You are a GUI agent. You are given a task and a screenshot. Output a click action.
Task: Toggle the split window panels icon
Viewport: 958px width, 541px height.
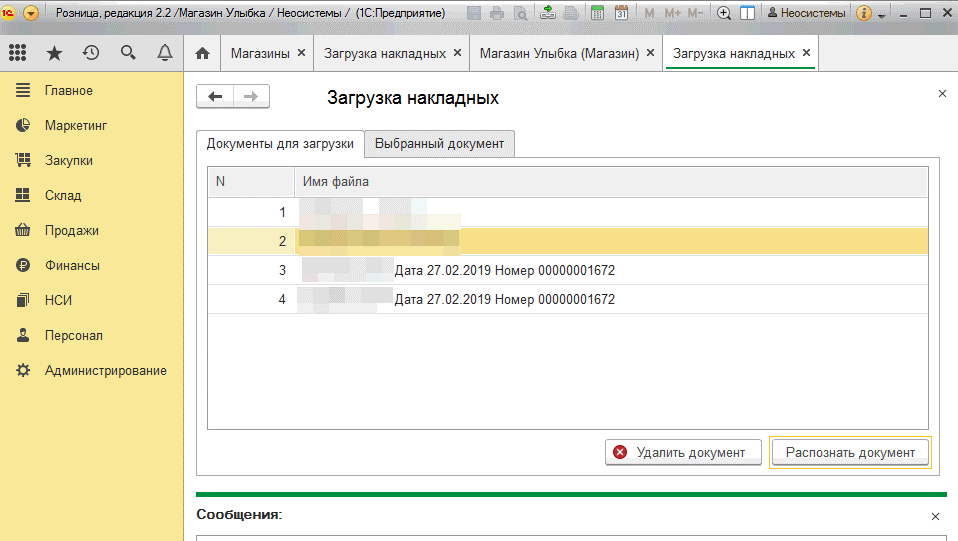click(747, 13)
